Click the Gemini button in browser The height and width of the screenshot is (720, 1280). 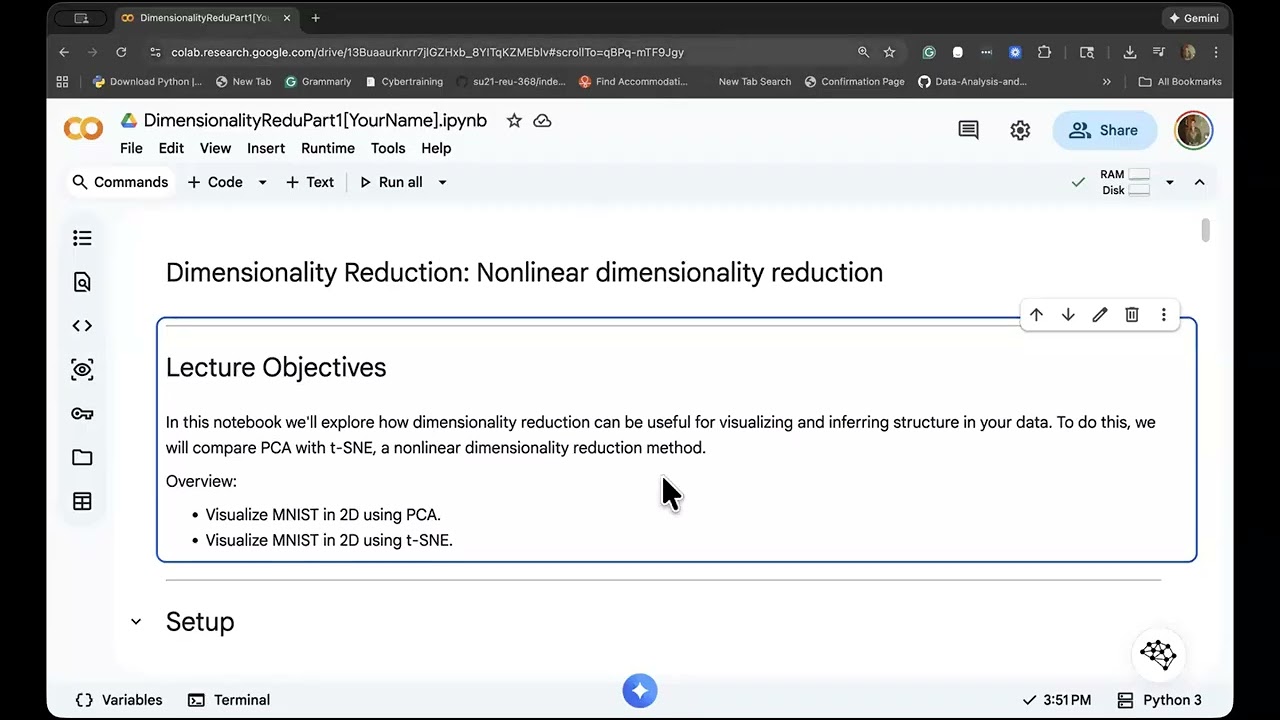(1194, 18)
